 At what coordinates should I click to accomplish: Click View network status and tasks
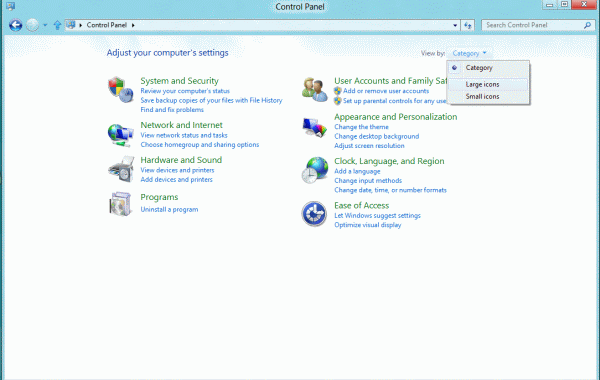click(184, 135)
